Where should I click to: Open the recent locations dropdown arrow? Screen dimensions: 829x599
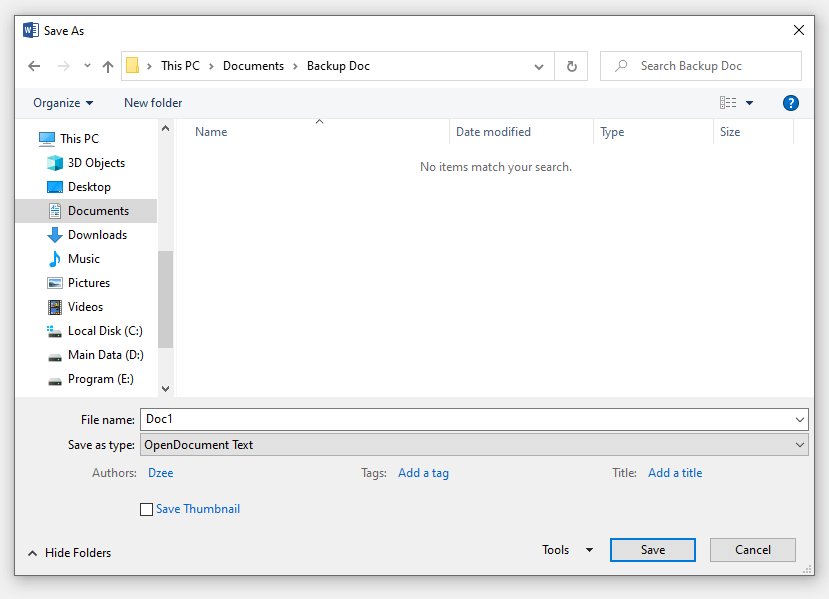(87, 66)
